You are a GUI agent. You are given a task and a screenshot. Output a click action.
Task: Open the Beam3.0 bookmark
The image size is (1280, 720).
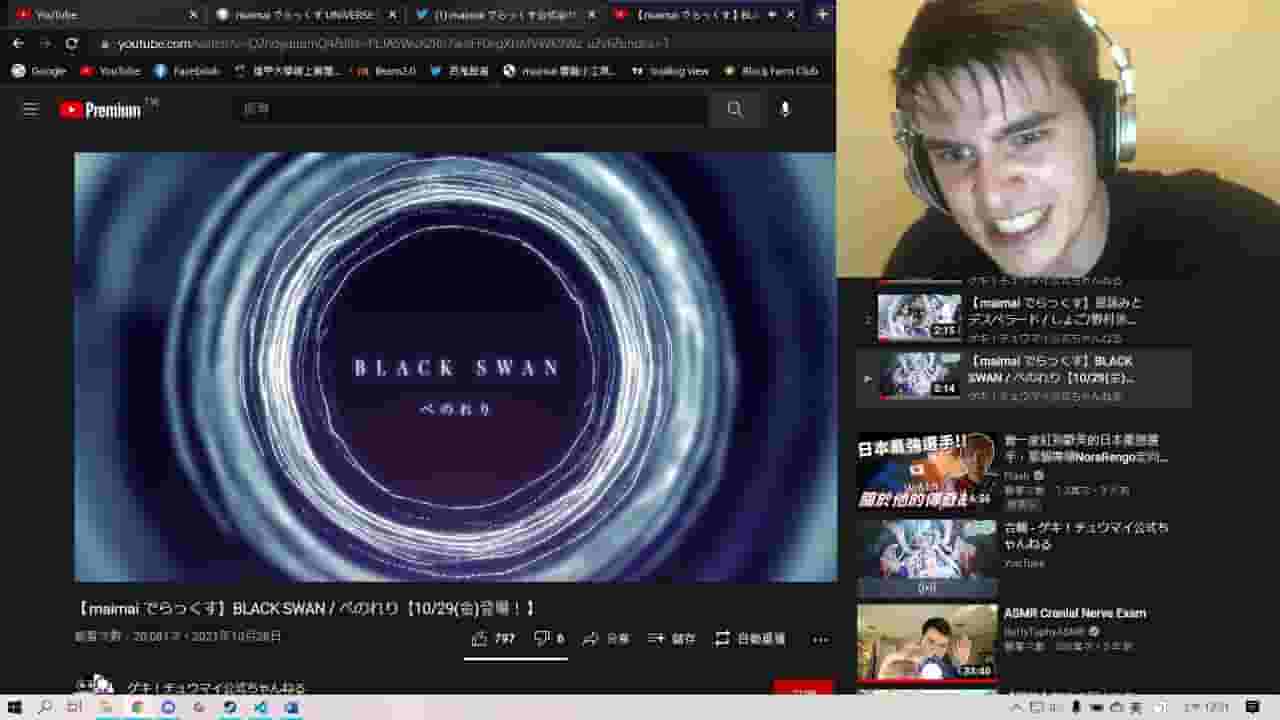pyautogui.click(x=387, y=71)
